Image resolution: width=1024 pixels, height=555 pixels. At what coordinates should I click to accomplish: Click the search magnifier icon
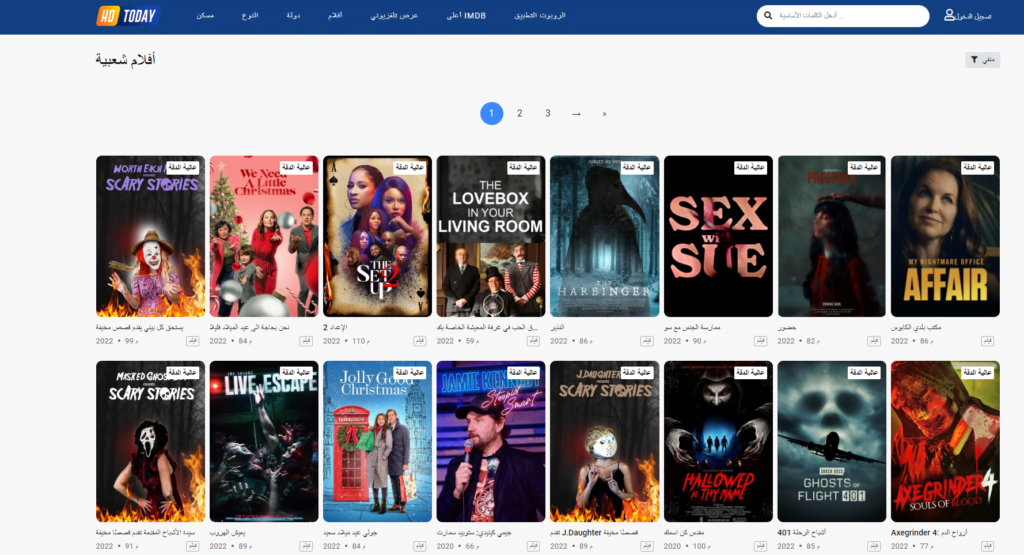[x=768, y=16]
